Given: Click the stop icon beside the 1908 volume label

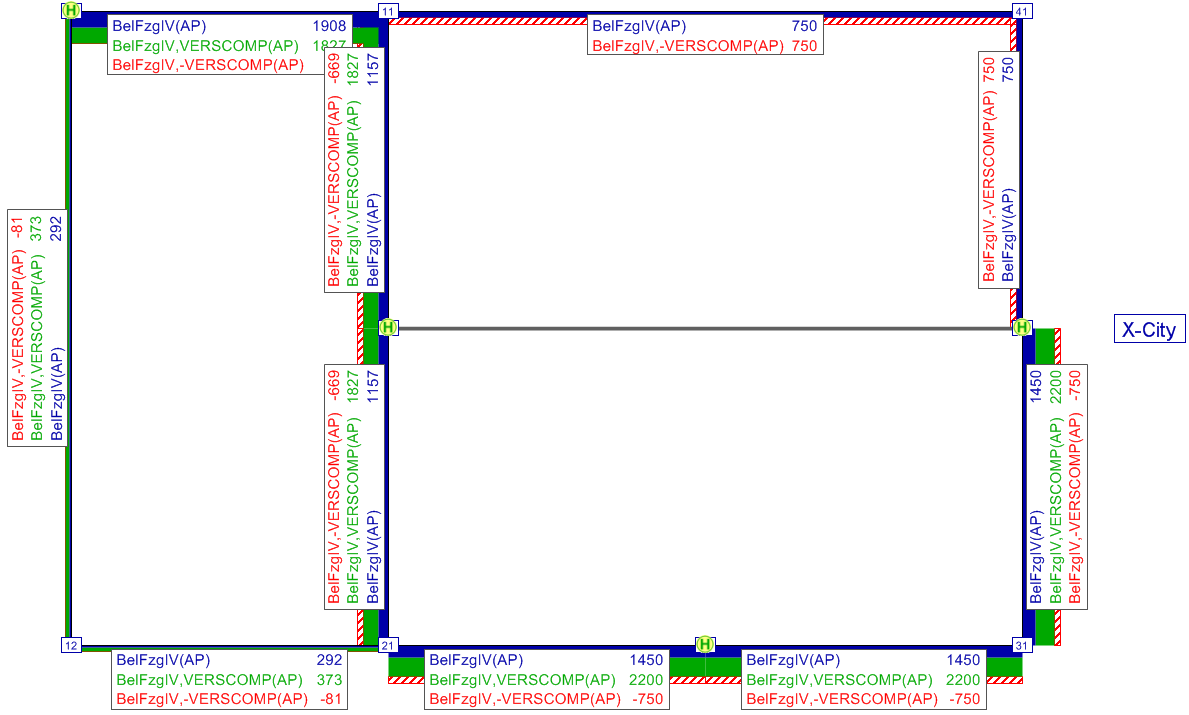Looking at the screenshot, I should click(x=70, y=10).
